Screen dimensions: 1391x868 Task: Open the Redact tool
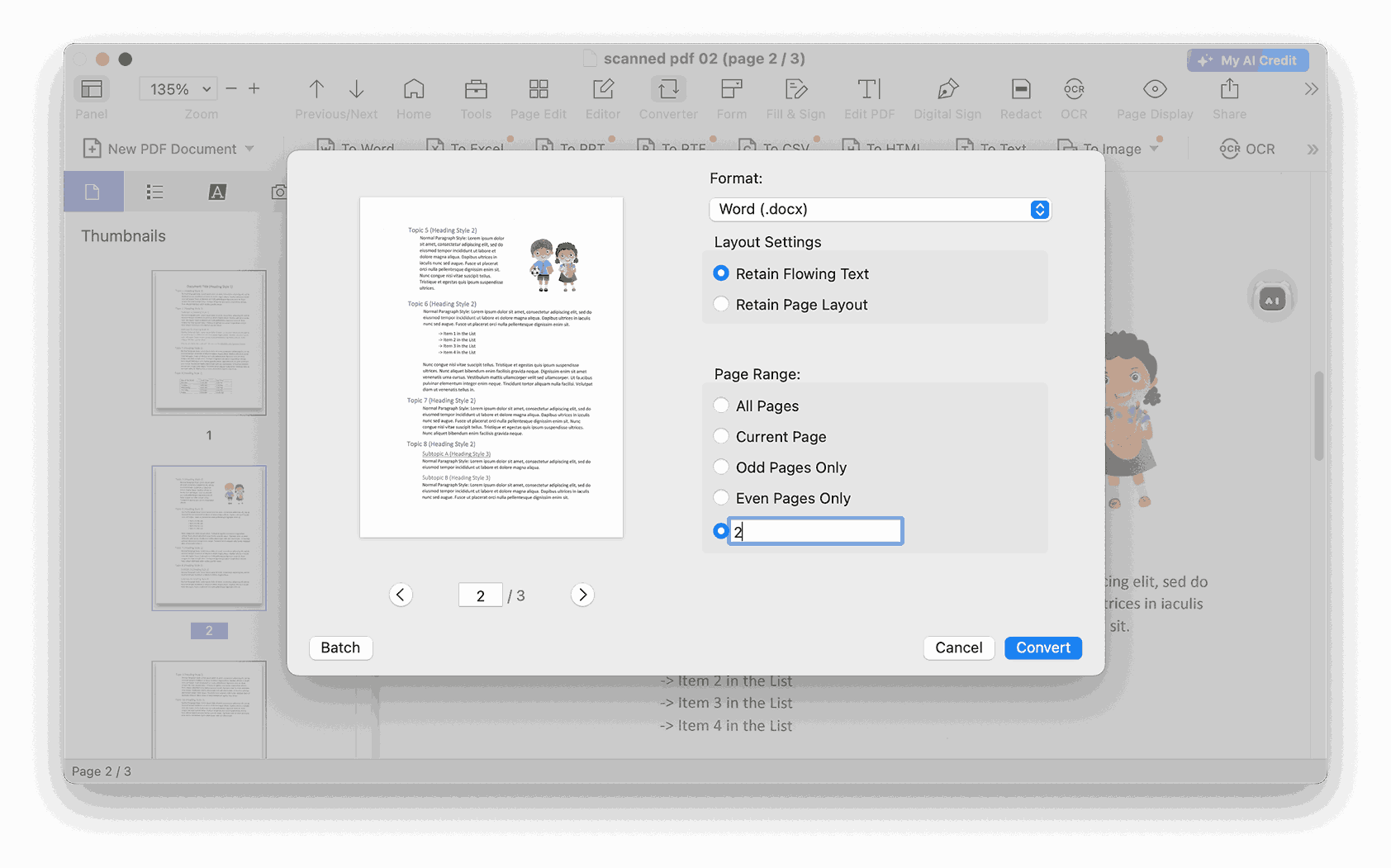click(1021, 88)
